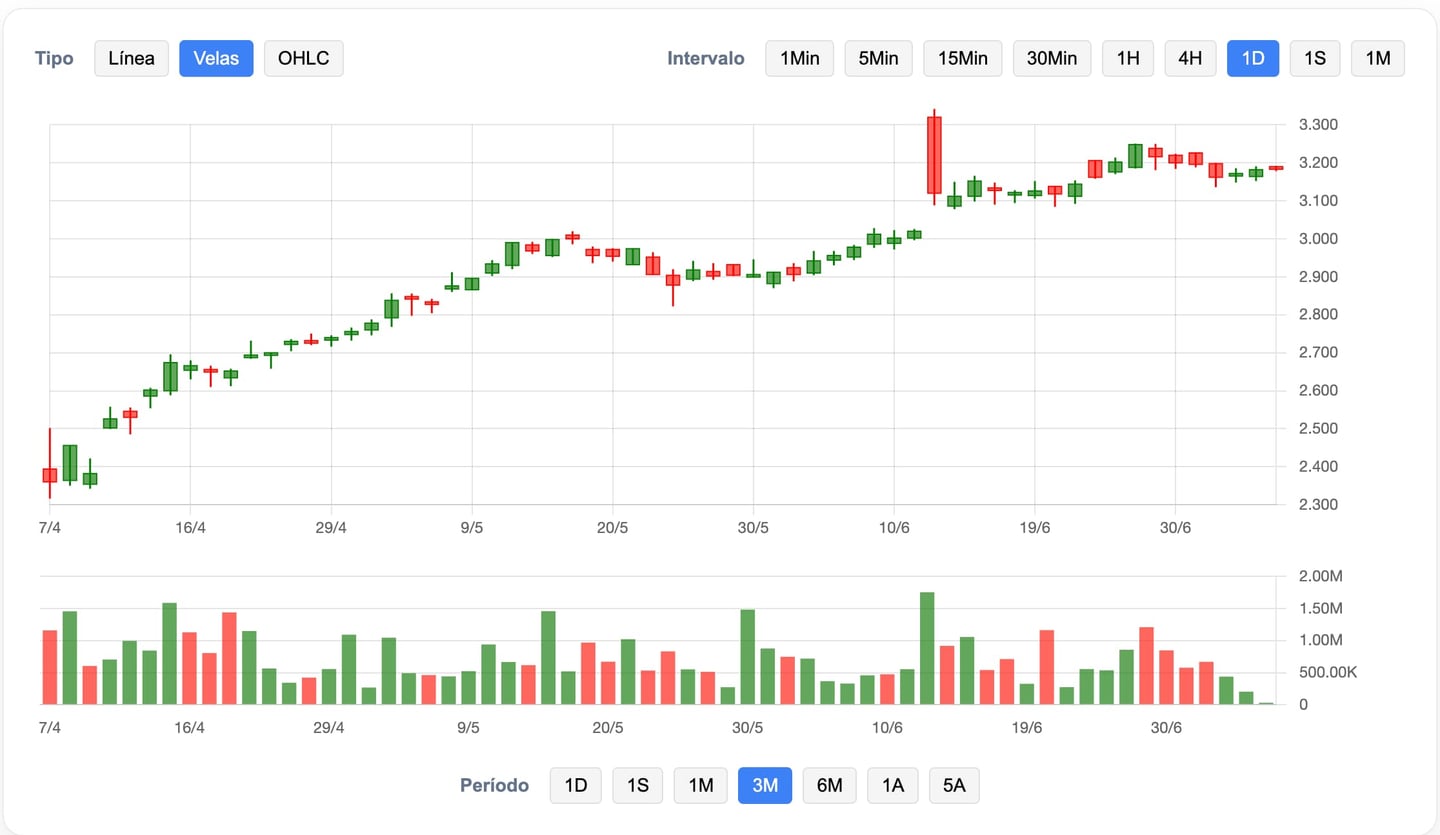Set interval to 1Min
1440x835 pixels.
799,58
